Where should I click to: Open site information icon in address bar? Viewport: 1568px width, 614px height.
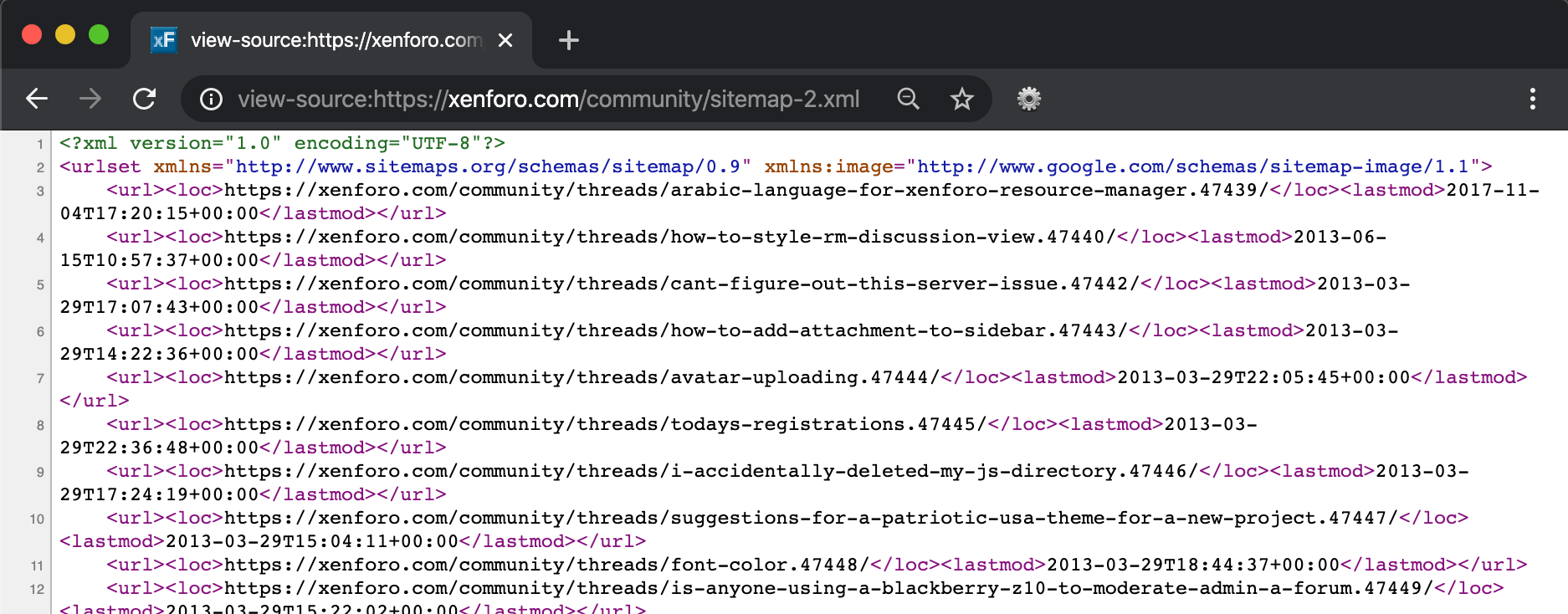click(x=211, y=100)
